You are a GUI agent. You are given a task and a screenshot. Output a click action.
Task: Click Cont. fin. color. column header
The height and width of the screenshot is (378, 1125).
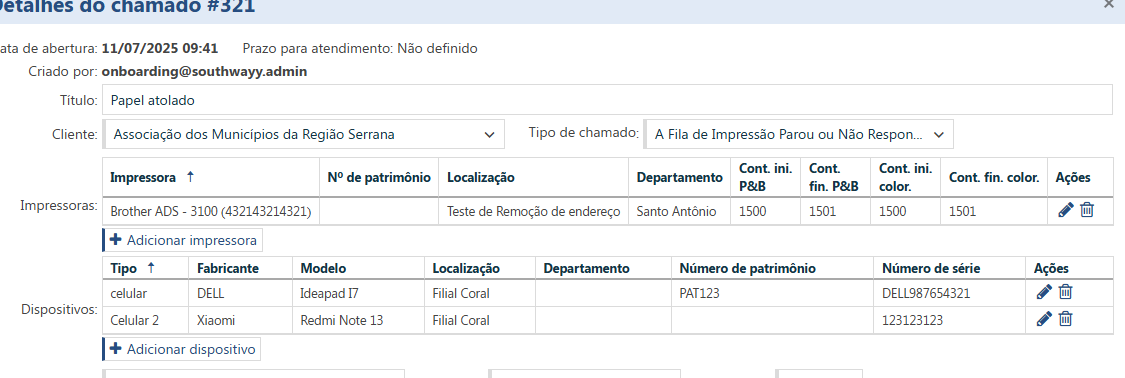[994, 177]
